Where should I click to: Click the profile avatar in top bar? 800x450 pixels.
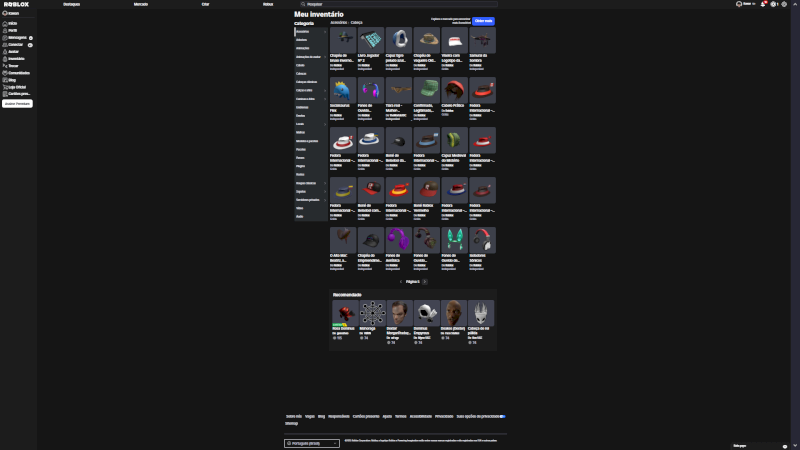click(739, 4)
